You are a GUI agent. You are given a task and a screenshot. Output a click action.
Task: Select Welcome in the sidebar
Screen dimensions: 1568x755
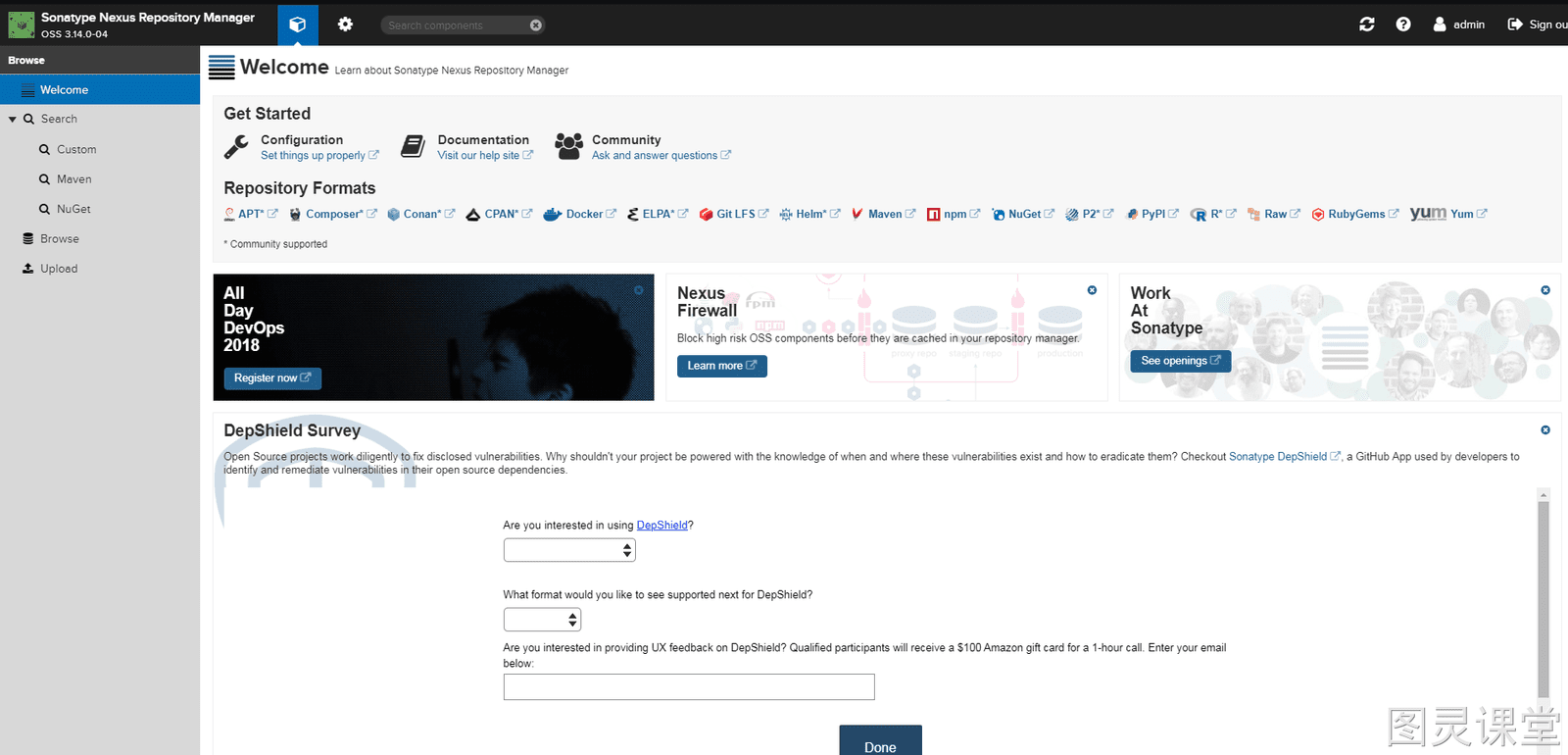tap(100, 90)
